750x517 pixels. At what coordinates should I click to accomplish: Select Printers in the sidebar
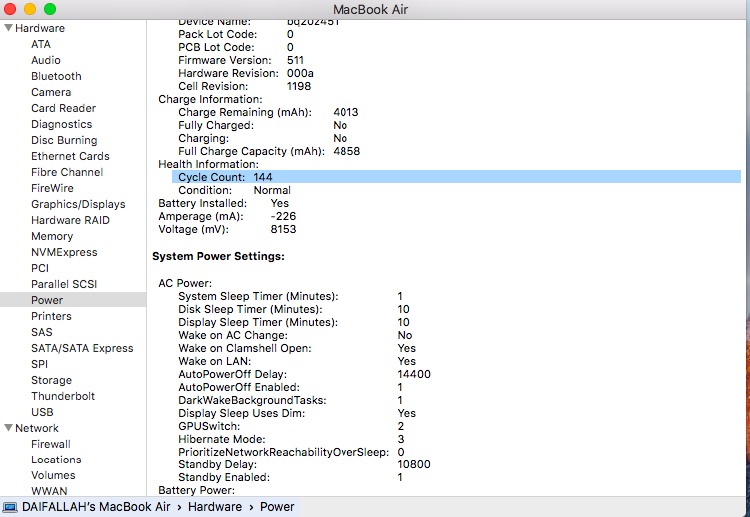click(51, 316)
